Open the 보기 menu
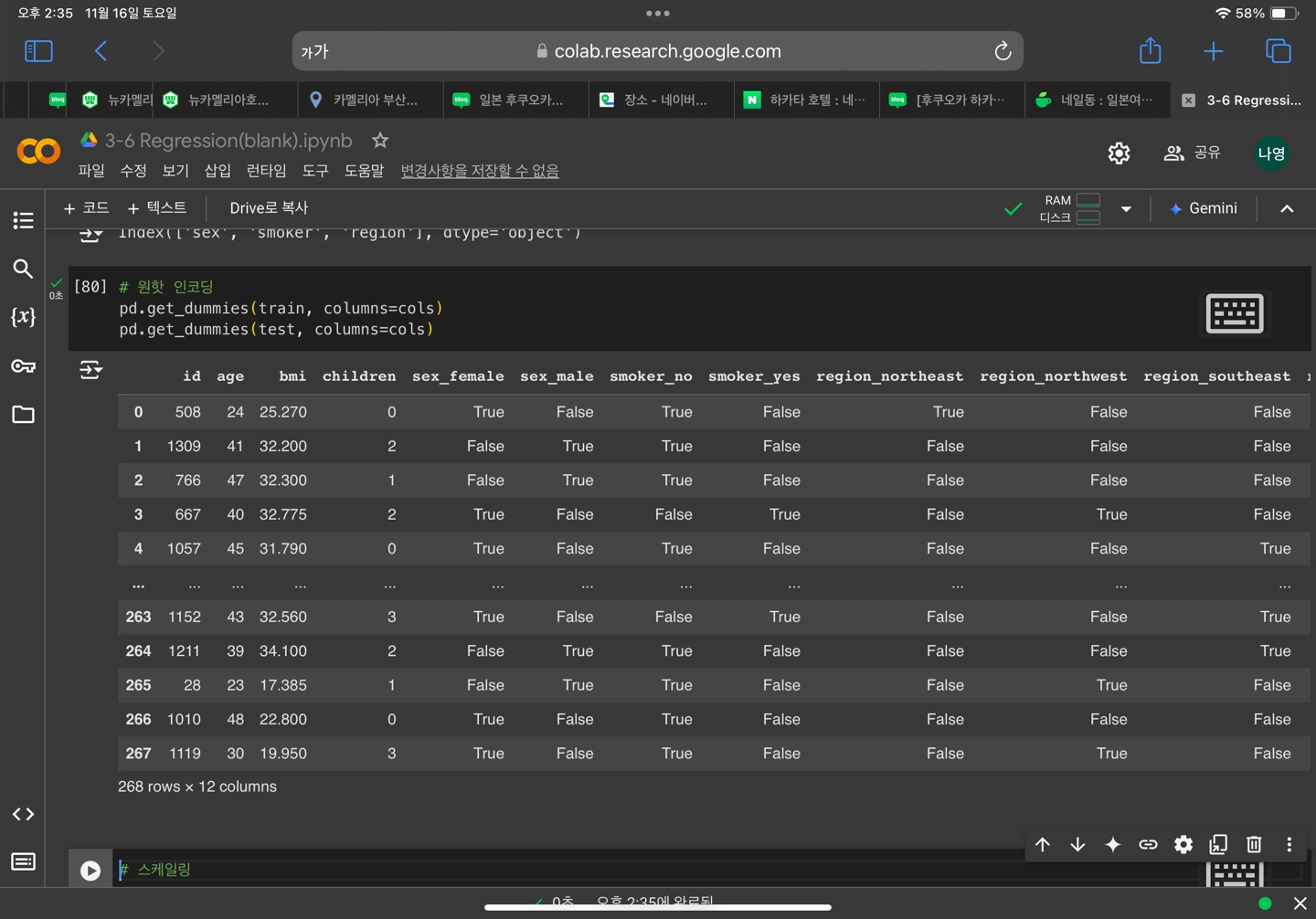This screenshot has width=1316, height=919. [175, 171]
